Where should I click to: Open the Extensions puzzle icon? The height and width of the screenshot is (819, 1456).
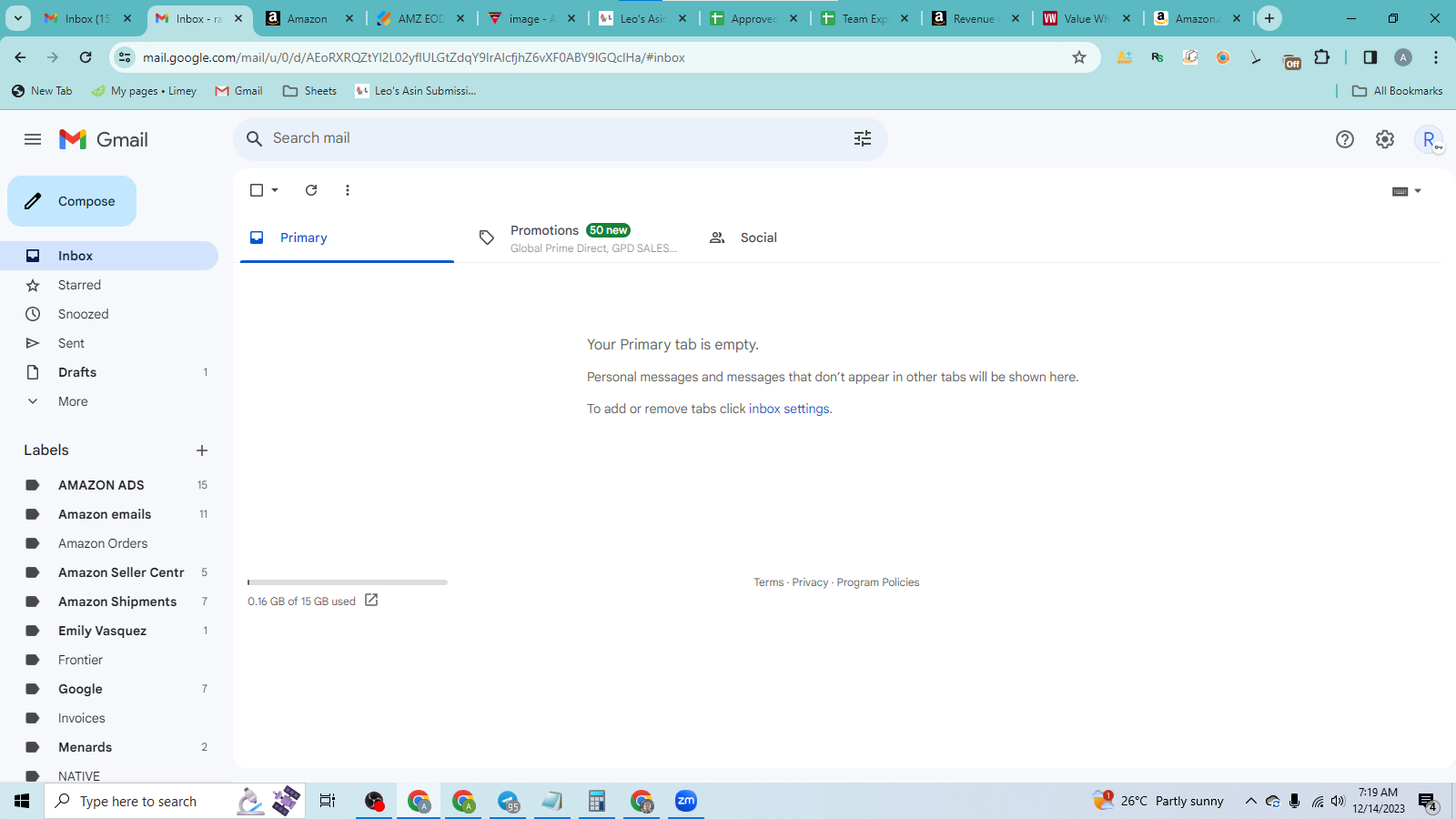tap(1322, 57)
